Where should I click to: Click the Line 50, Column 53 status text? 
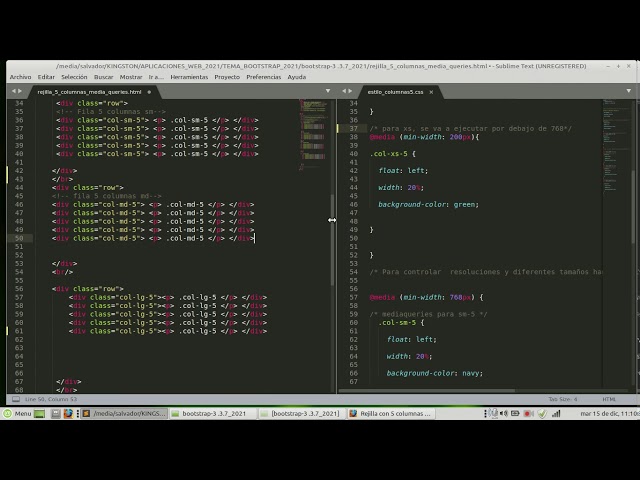[51, 399]
